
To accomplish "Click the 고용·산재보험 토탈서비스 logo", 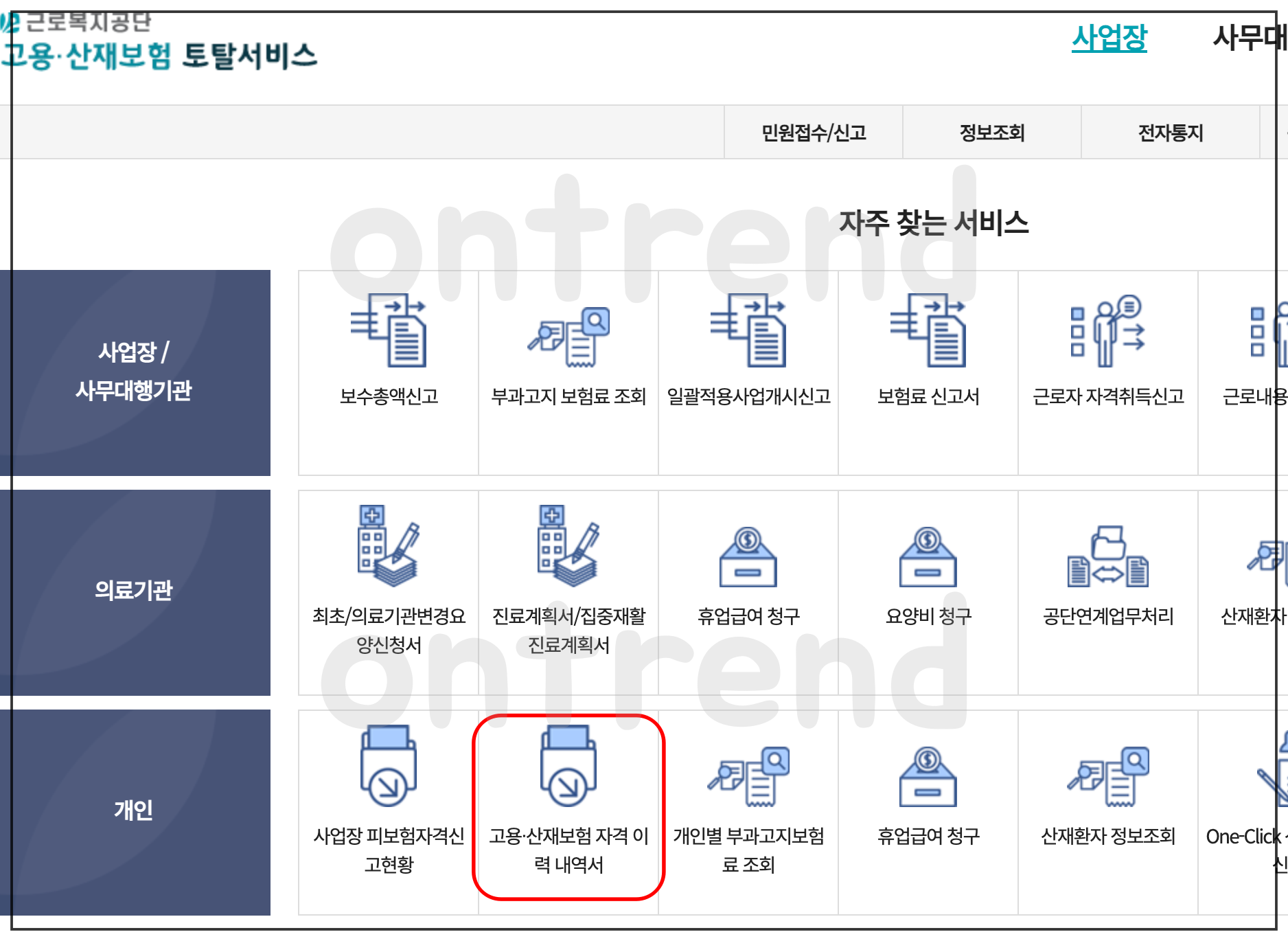I will click(x=159, y=55).
